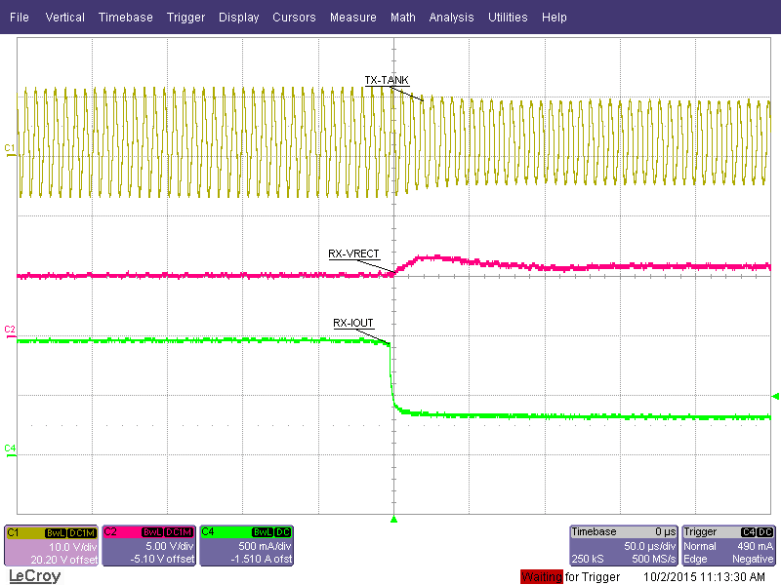Click the trigger source C4 badge
The image size is (781, 585).
pyautogui.click(x=748, y=532)
